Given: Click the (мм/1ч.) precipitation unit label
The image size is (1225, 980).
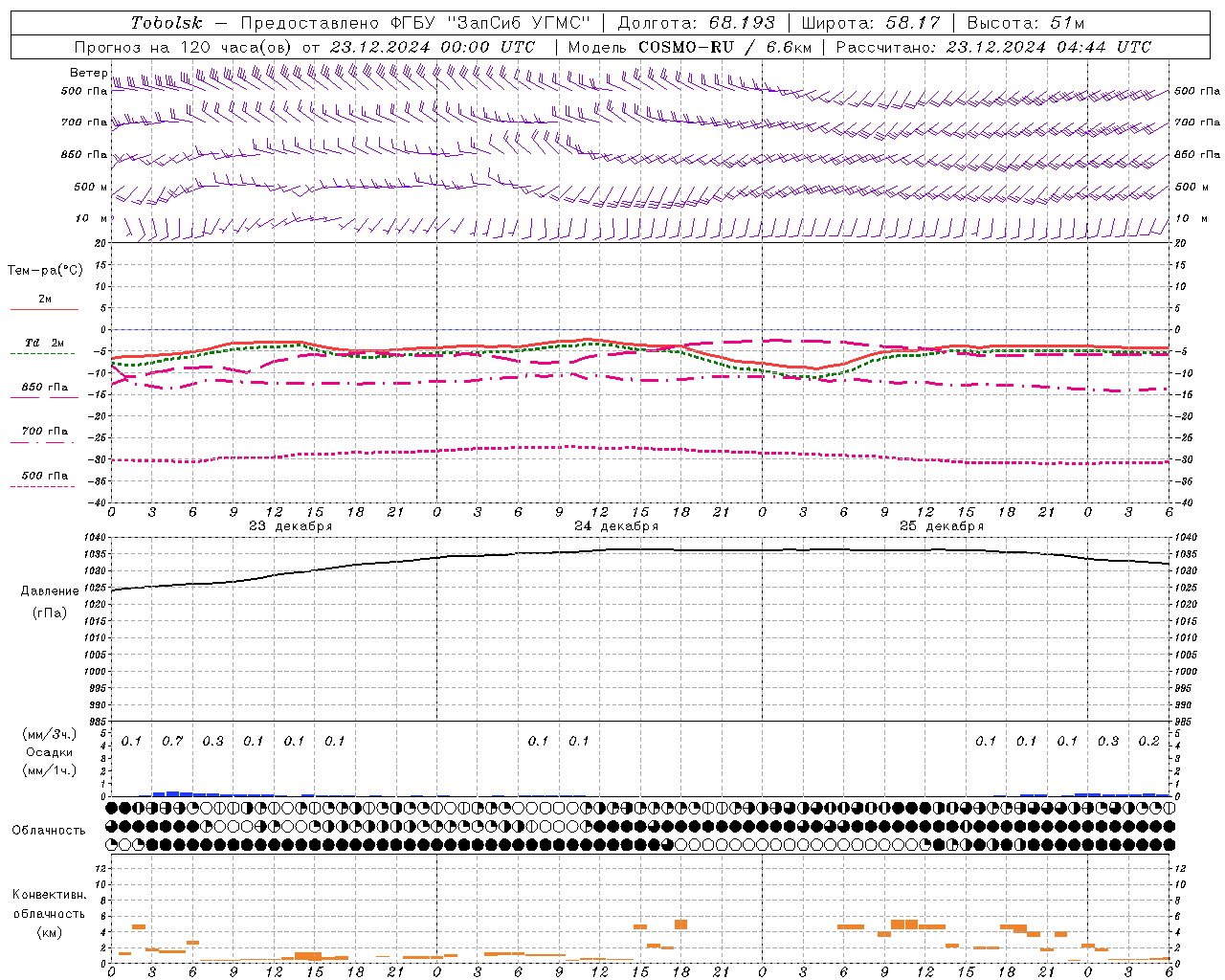Looking at the screenshot, I should point(50,771).
